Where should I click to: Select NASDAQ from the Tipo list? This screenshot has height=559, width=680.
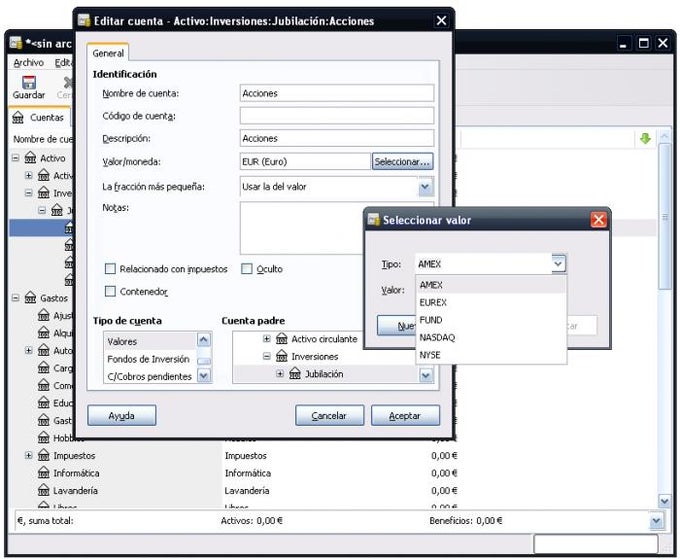click(x=491, y=337)
